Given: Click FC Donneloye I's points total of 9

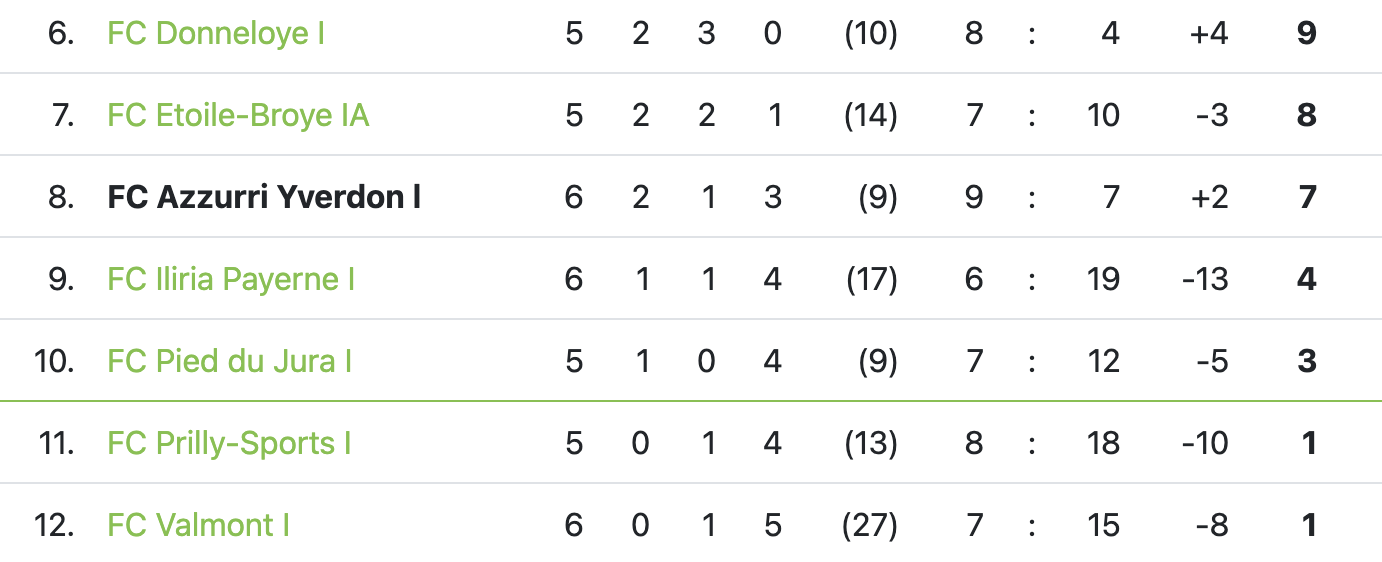Looking at the screenshot, I should point(1306,34).
